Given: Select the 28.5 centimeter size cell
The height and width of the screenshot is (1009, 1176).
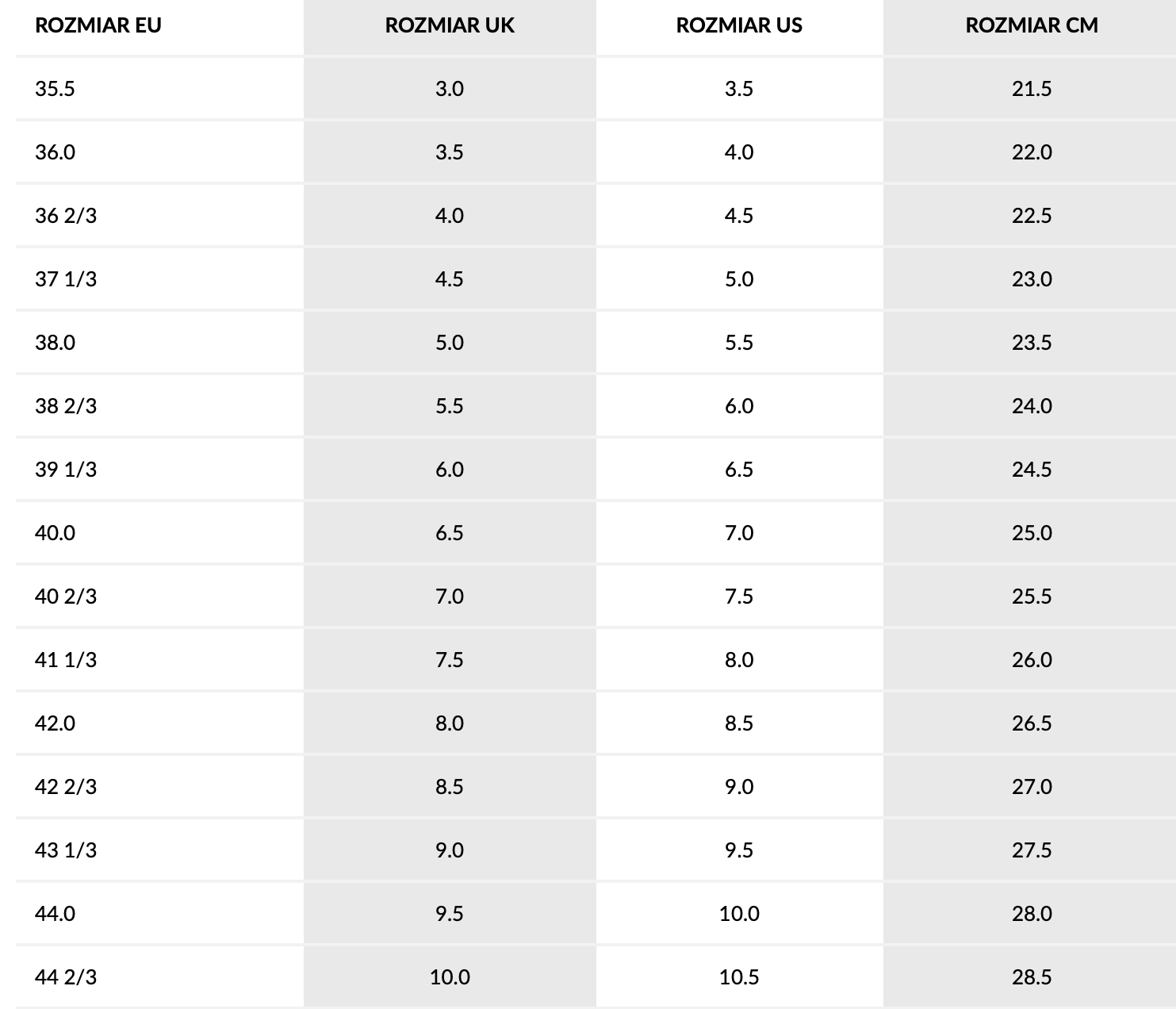Looking at the screenshot, I should coord(1032,976).
